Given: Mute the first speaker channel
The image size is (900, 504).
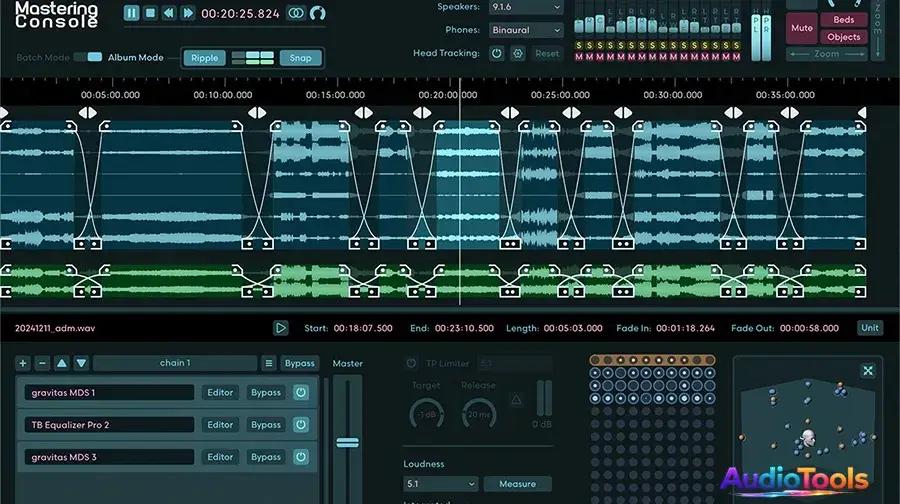Looking at the screenshot, I should click(x=579, y=56).
